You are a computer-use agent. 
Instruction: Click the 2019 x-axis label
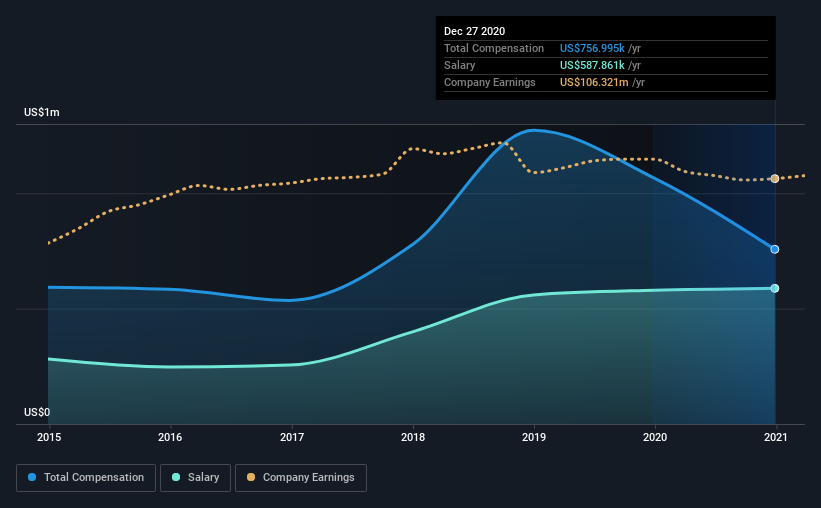534,437
